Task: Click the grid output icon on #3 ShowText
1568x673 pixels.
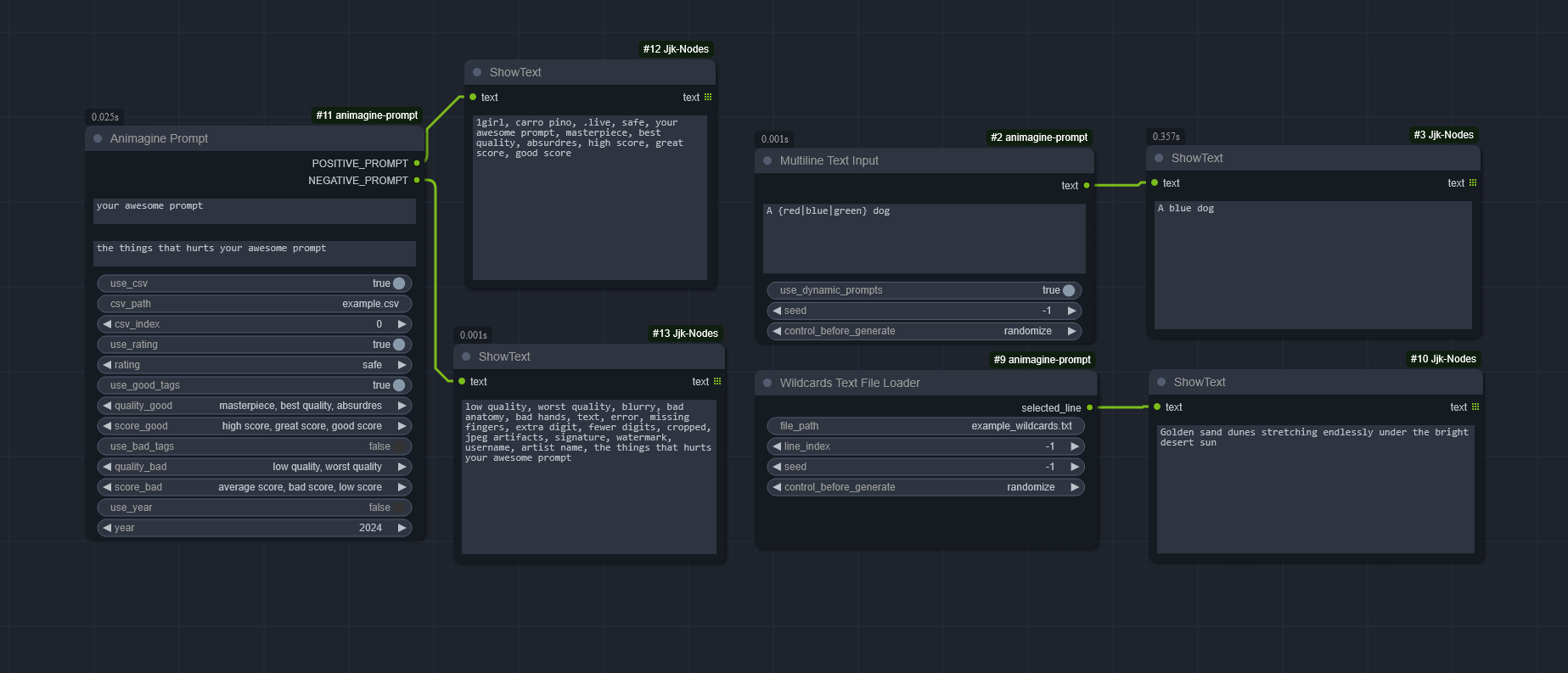Action: tap(1473, 182)
